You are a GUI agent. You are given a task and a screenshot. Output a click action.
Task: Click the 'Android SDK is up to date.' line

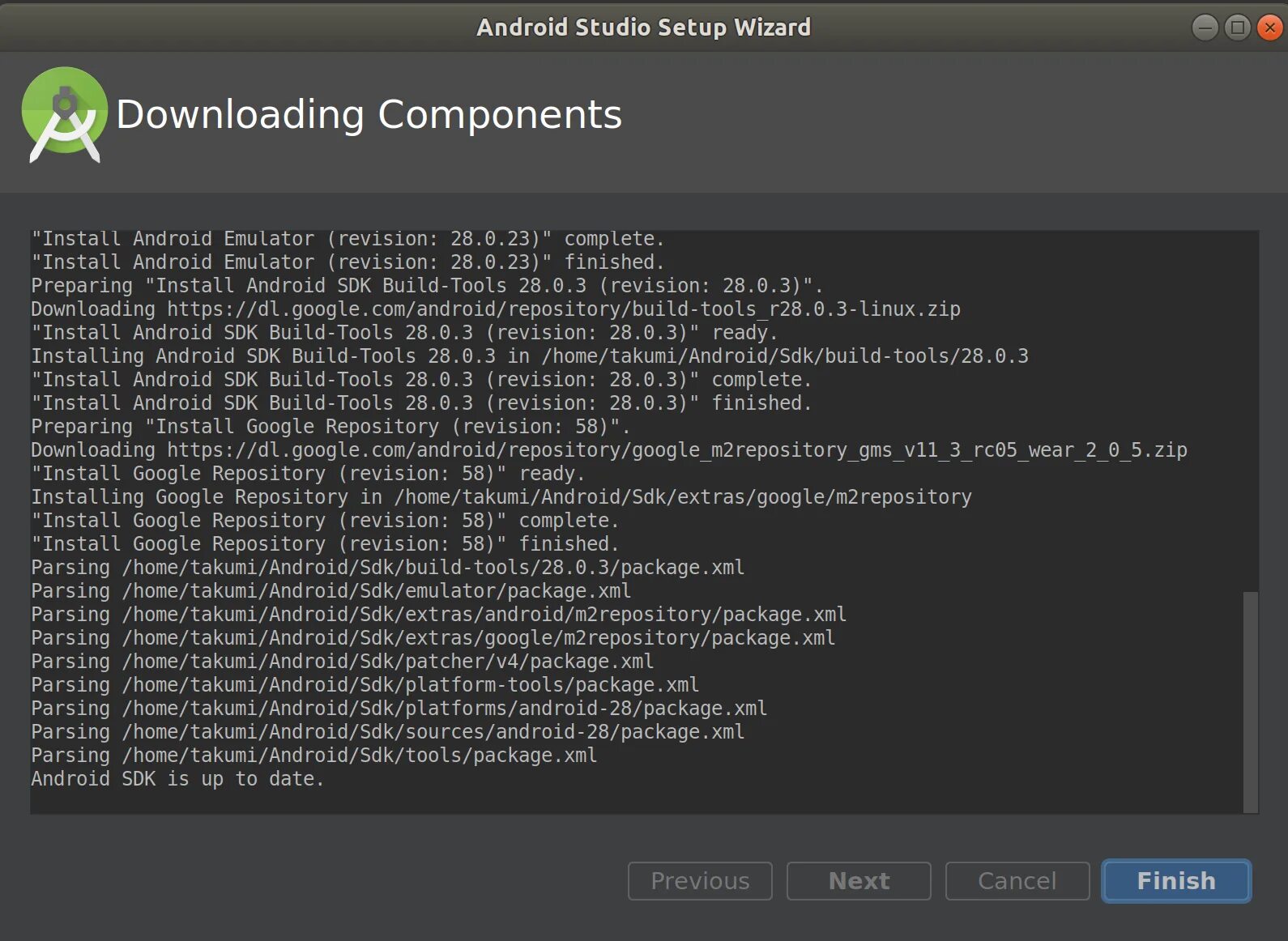pyautogui.click(x=177, y=779)
